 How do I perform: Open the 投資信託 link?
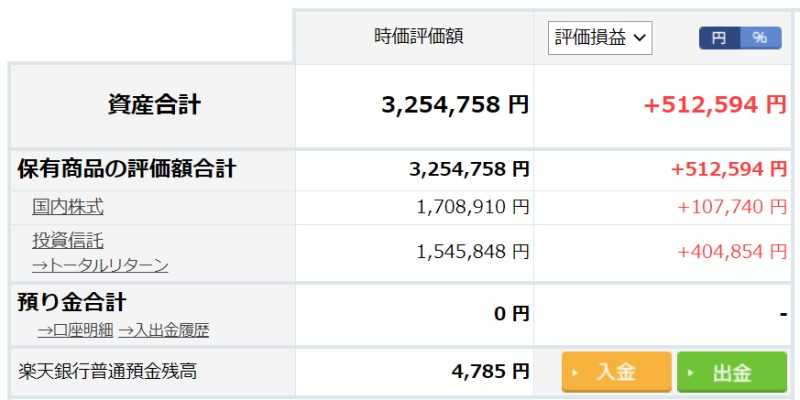68,240
